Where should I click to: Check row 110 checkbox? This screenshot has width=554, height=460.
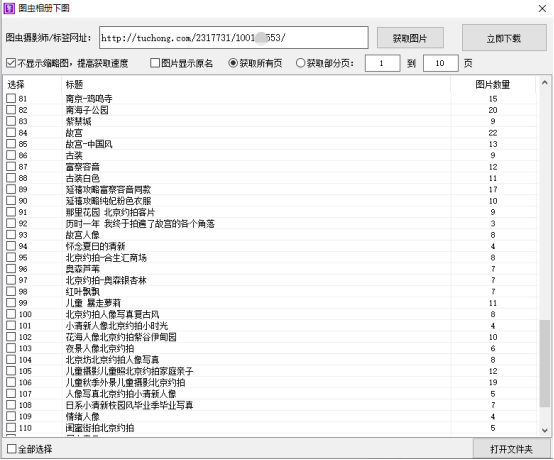(11, 427)
